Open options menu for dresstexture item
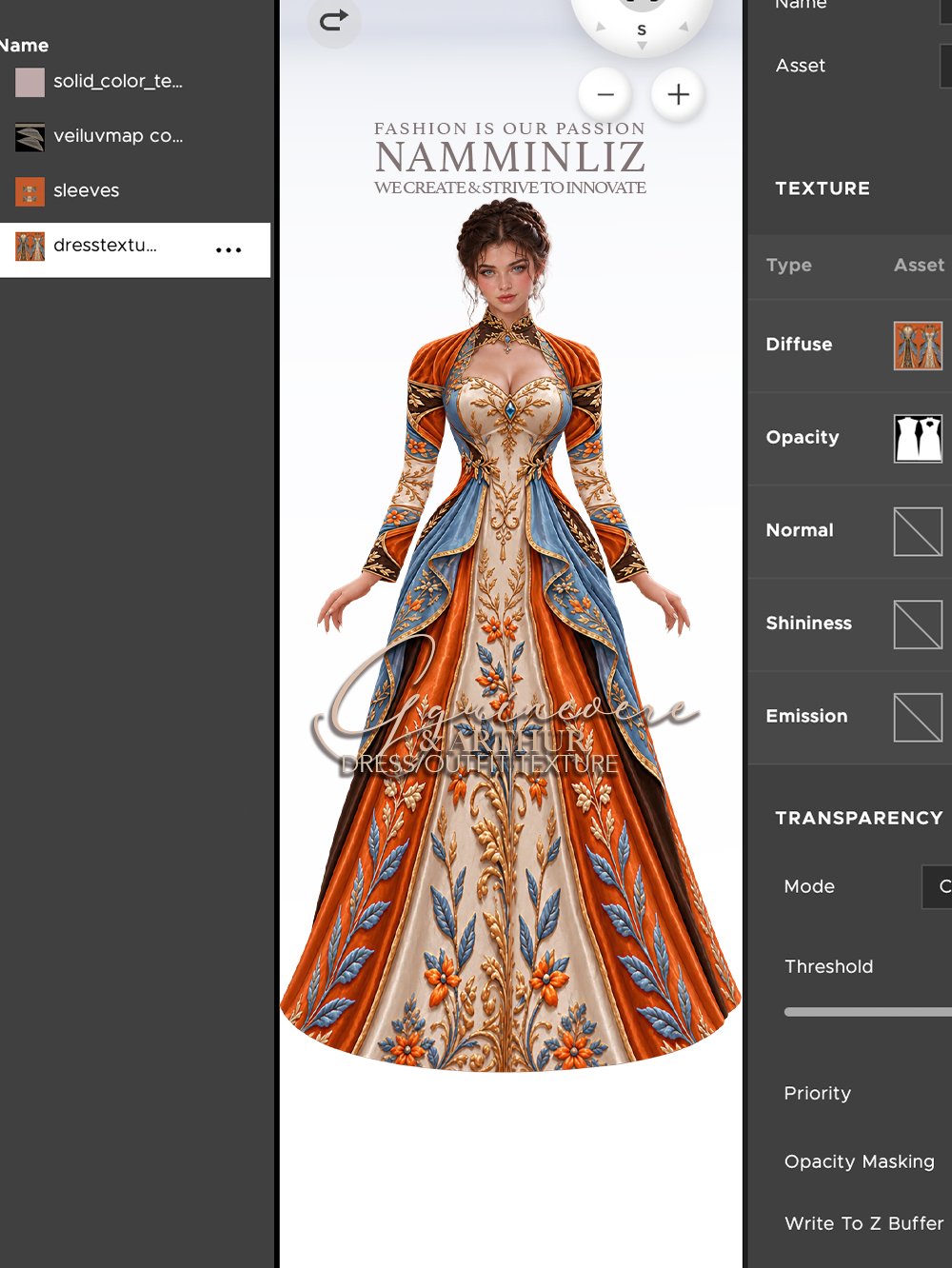 (x=228, y=250)
